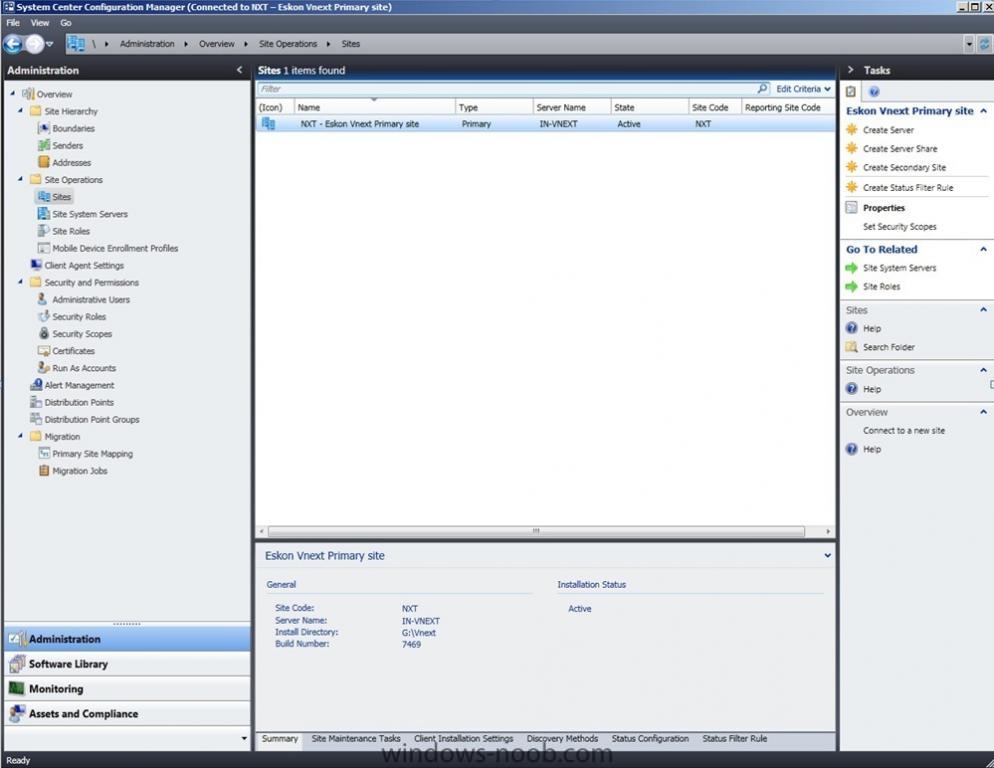Switch to the Assets and Compliance workspace
The image size is (994, 768).
[127, 713]
